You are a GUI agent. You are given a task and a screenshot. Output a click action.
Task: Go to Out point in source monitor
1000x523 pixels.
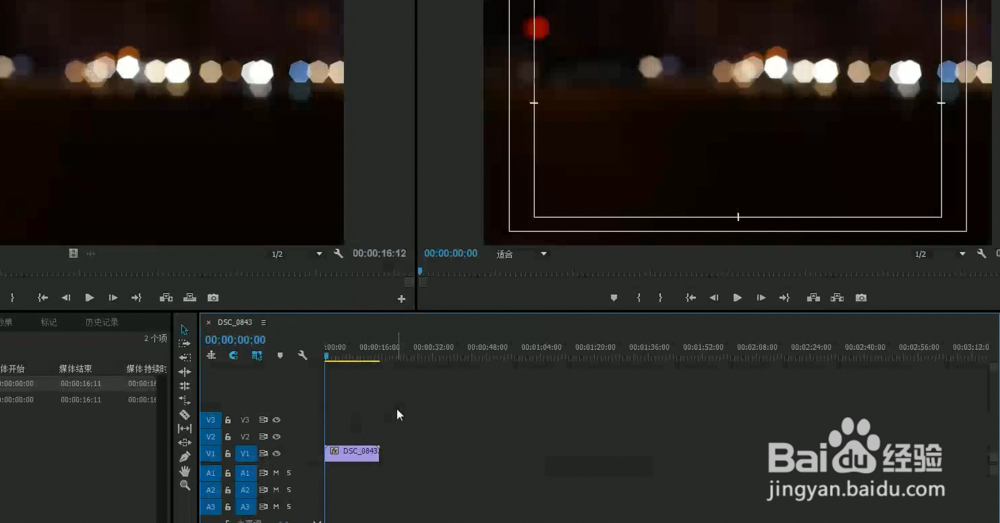(136, 298)
